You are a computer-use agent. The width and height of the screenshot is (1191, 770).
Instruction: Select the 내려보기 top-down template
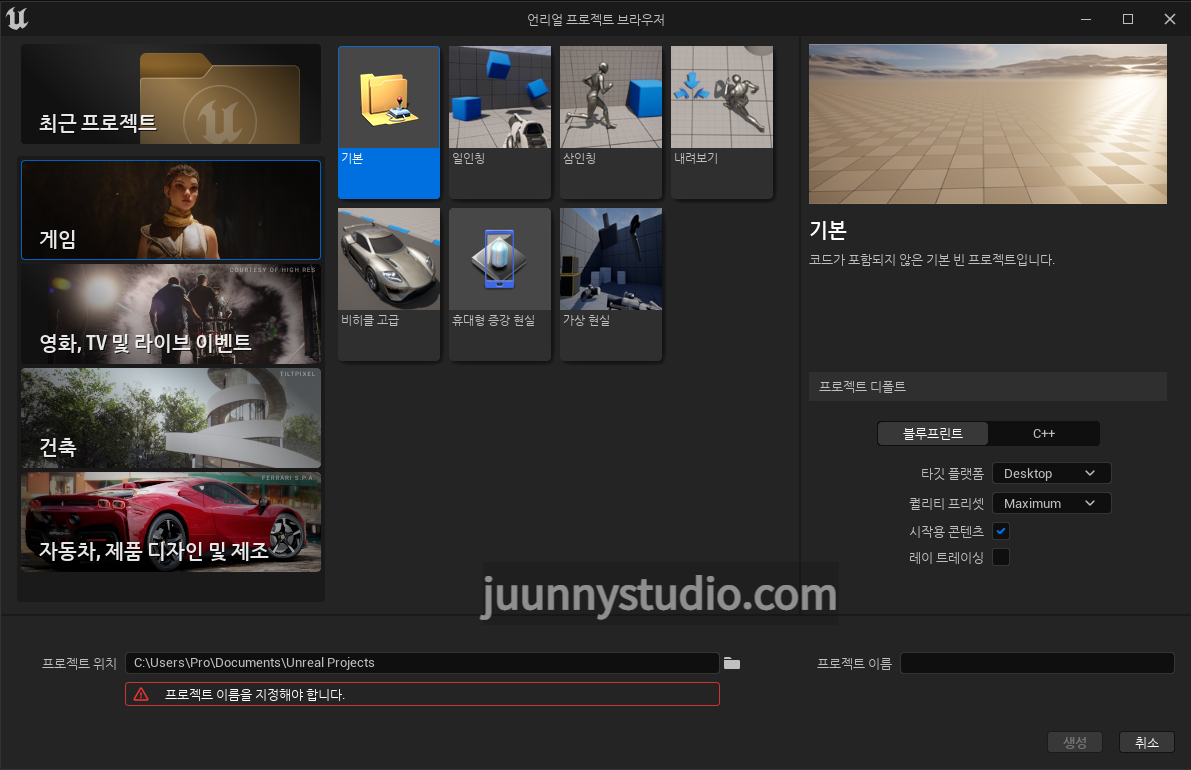(x=722, y=122)
